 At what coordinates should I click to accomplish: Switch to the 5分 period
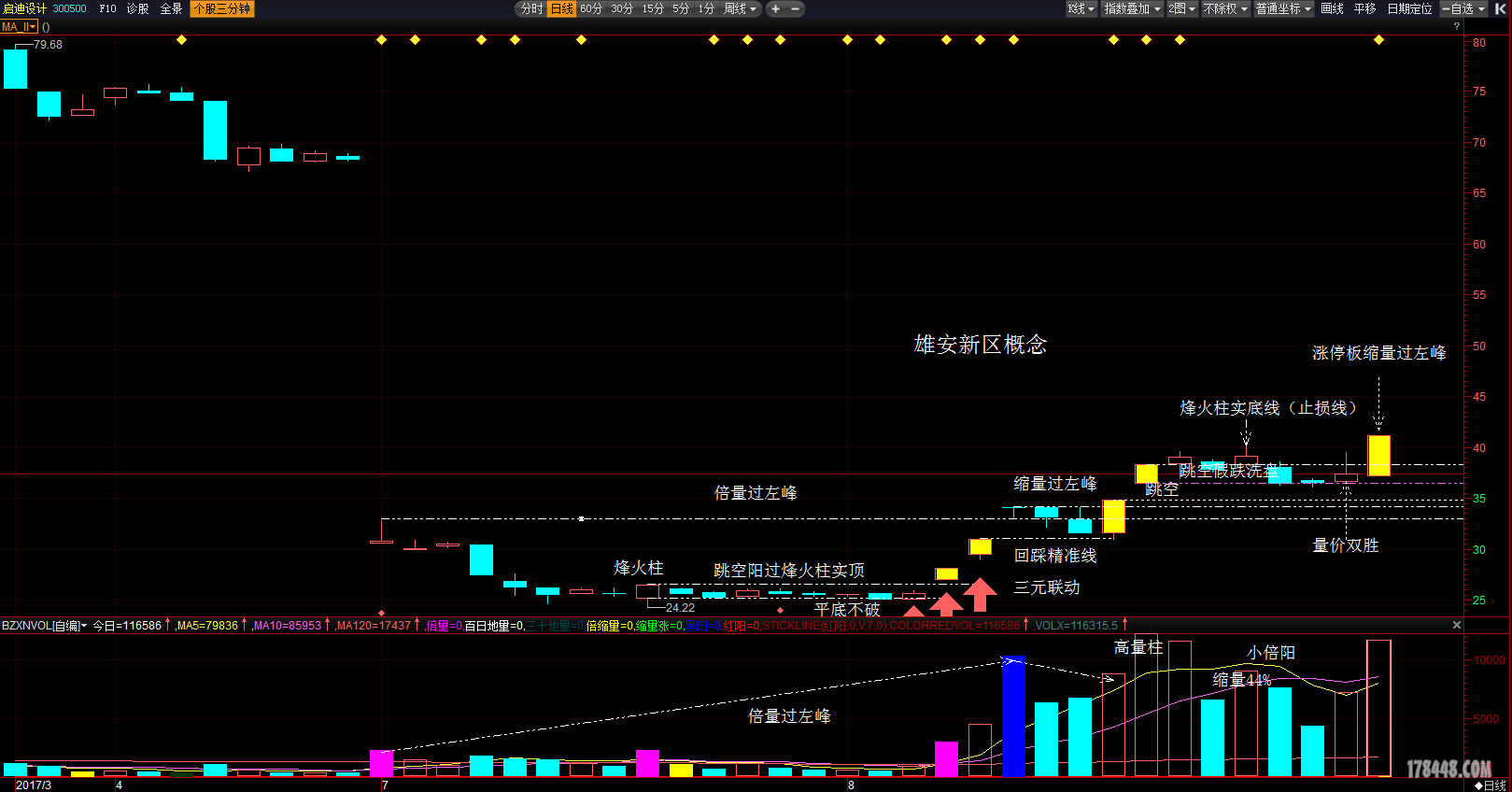click(x=681, y=8)
